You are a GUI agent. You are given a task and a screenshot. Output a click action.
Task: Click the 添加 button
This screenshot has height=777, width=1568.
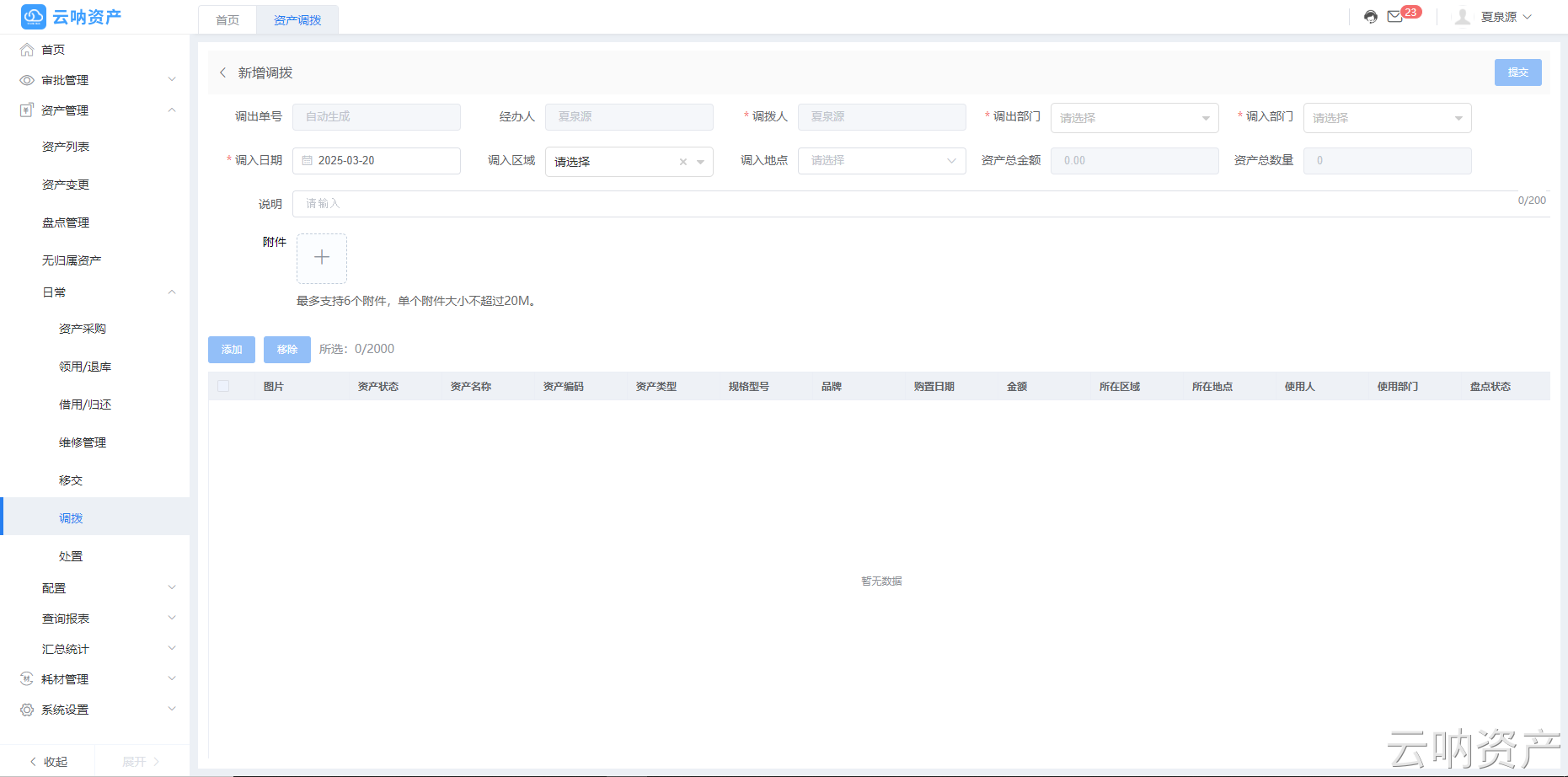(232, 350)
